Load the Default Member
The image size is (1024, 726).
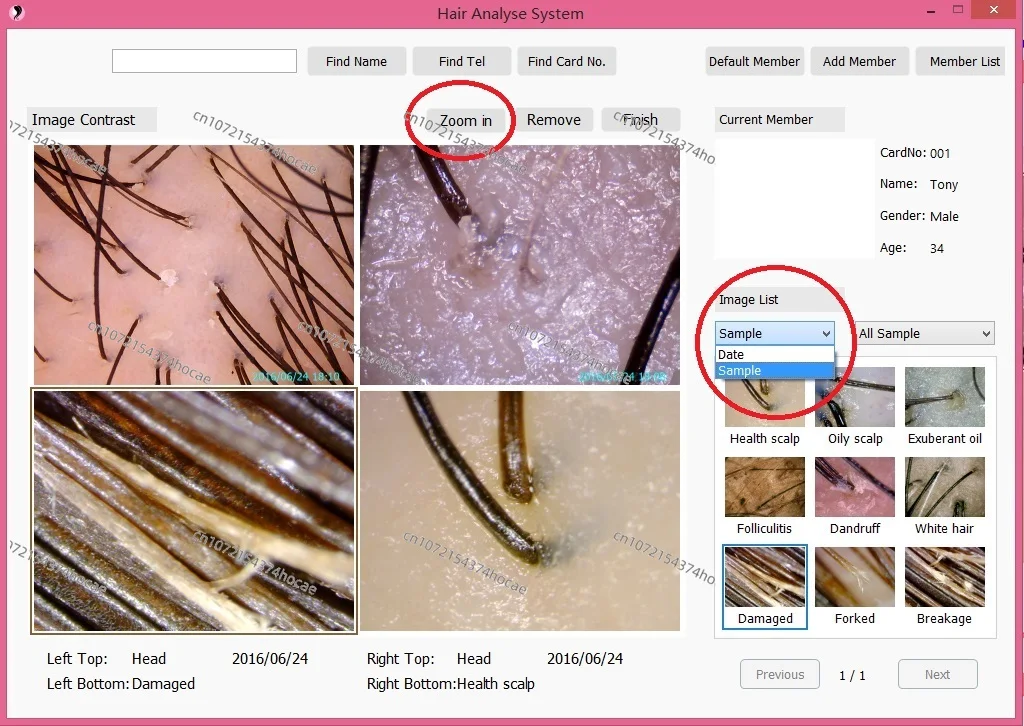(x=754, y=61)
